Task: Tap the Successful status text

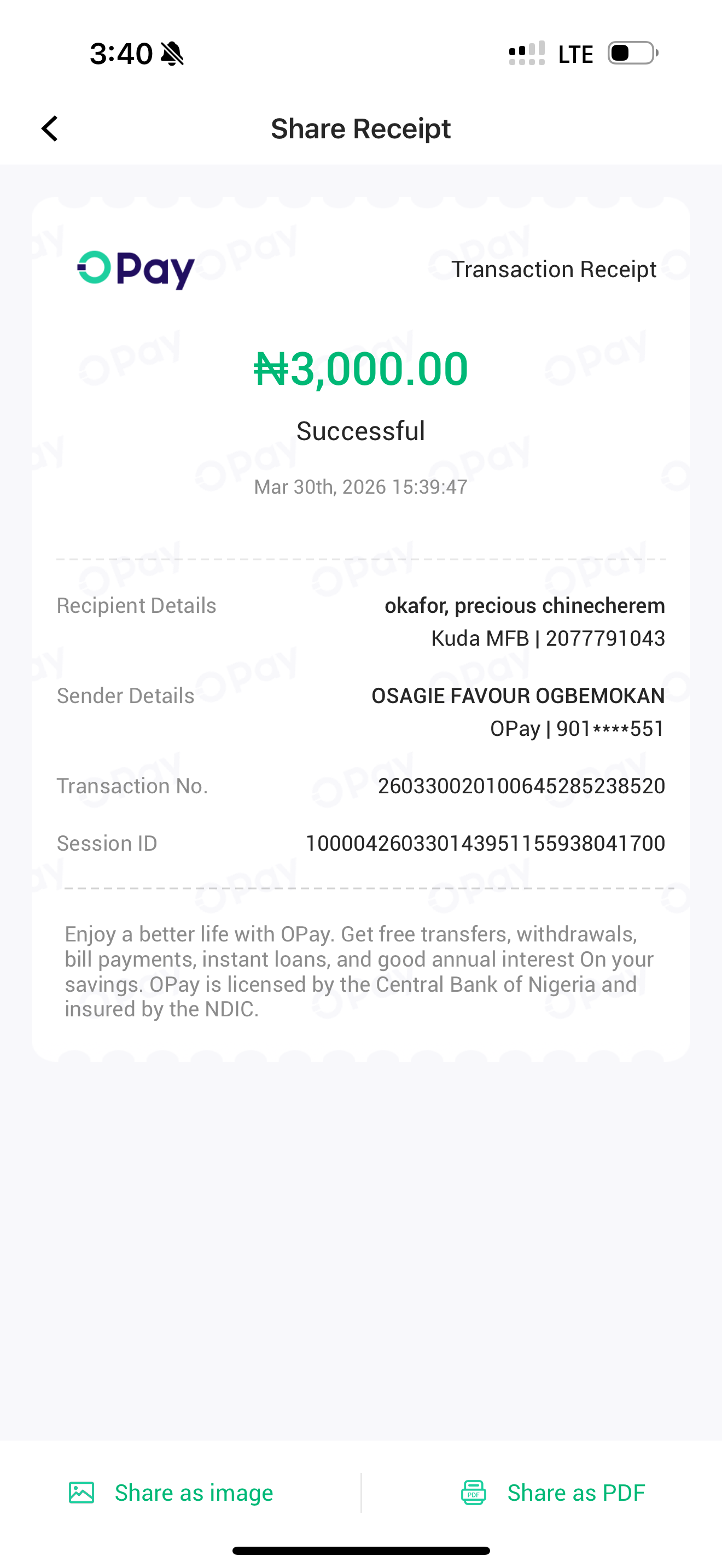Action: (x=360, y=431)
